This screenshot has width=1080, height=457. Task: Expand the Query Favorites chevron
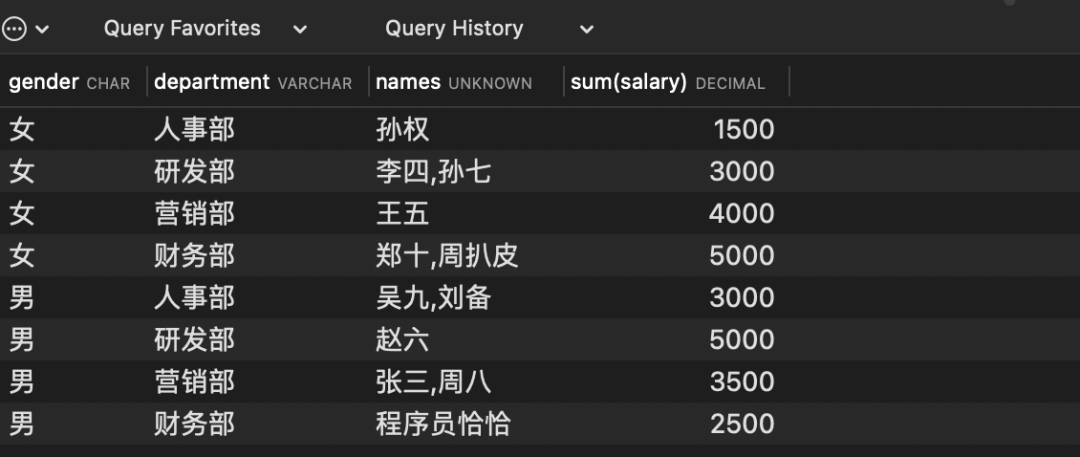click(300, 30)
